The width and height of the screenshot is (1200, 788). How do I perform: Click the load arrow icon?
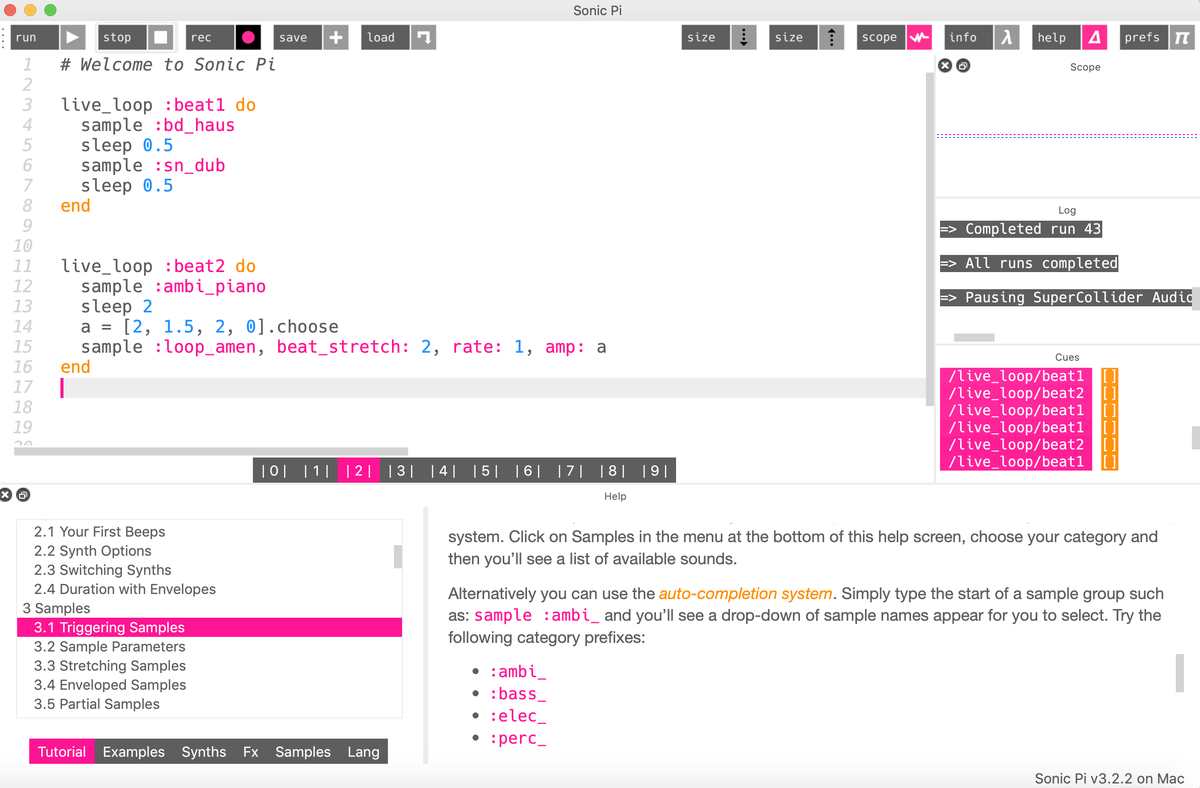tap(424, 38)
